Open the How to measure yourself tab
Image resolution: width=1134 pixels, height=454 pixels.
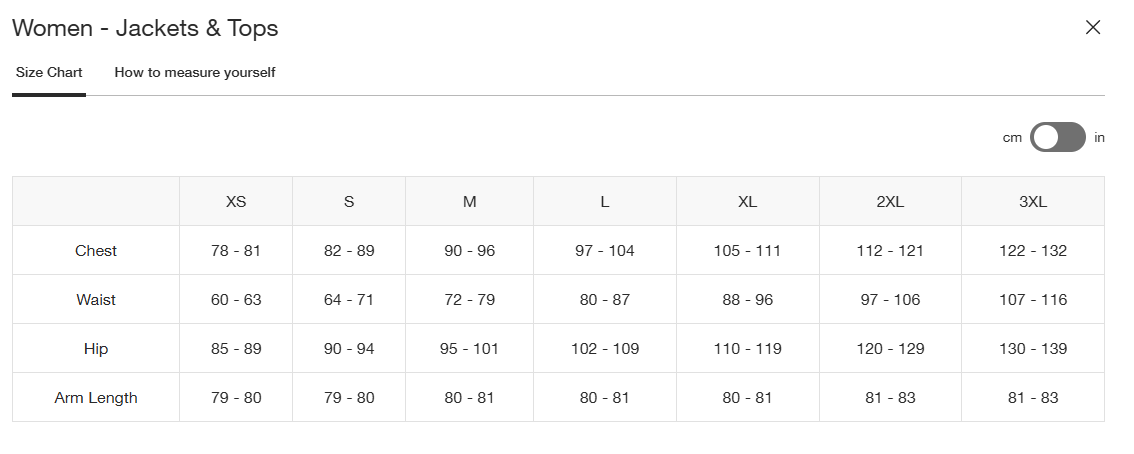[195, 73]
